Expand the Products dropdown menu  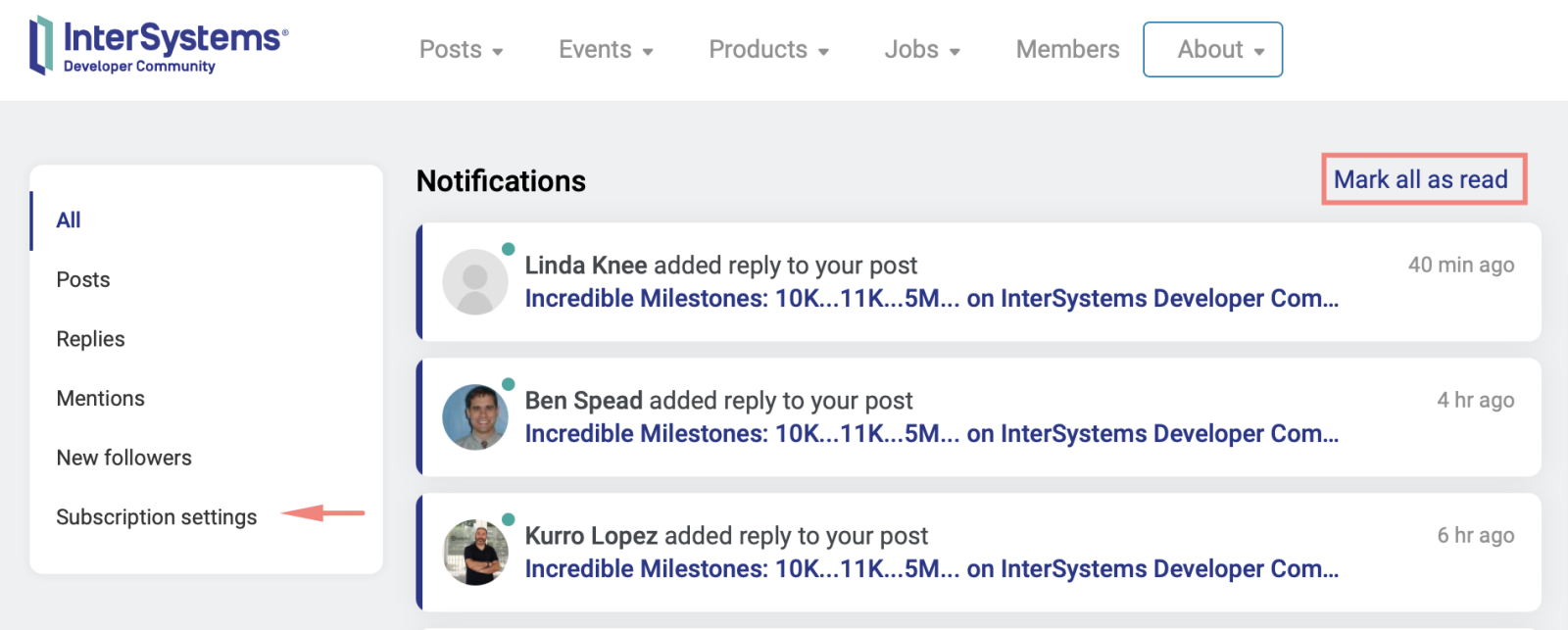[x=769, y=49]
